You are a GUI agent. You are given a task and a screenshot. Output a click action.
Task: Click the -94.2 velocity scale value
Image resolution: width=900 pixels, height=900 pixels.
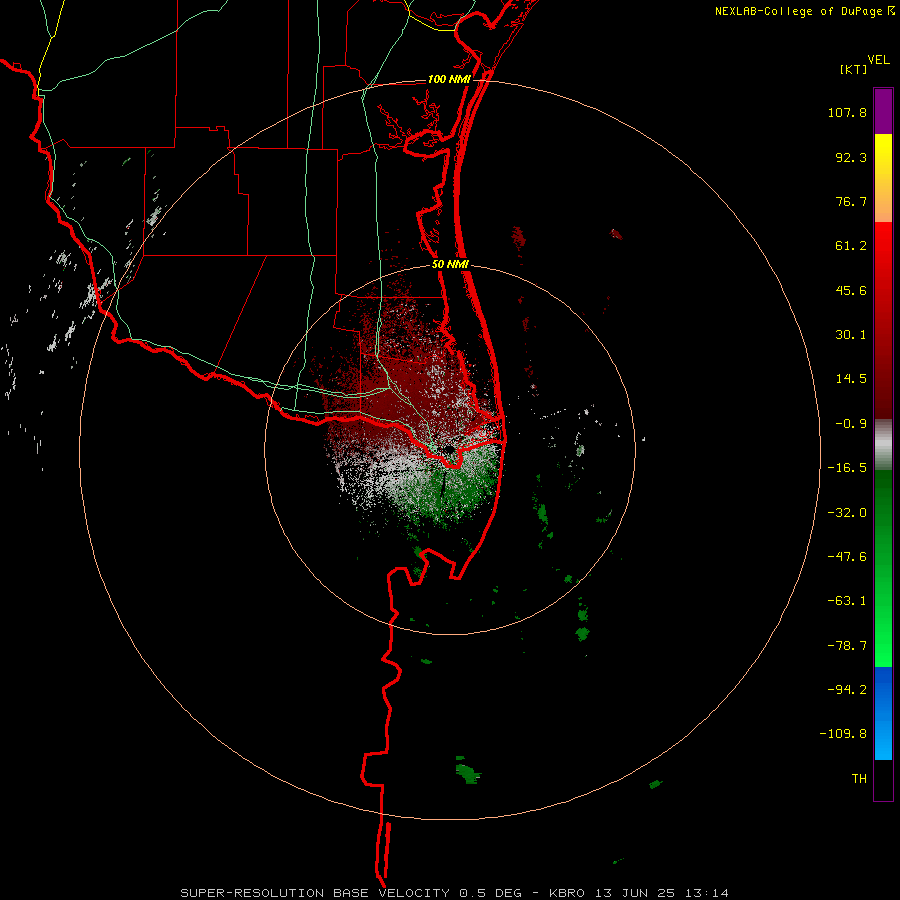[847, 690]
